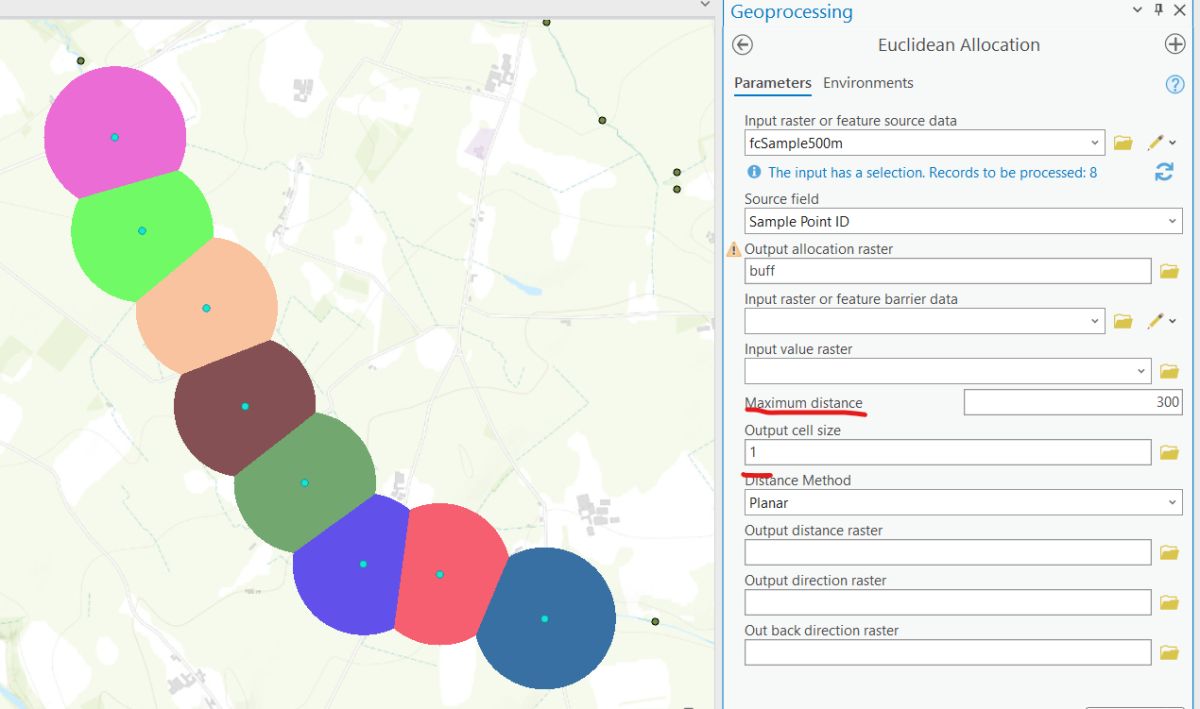Click the Out back direction raster field

click(x=948, y=652)
